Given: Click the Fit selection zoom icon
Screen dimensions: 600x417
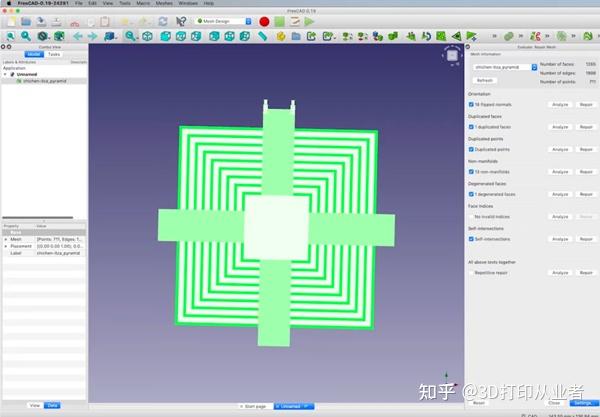Looking at the screenshot, I should coord(26,36).
